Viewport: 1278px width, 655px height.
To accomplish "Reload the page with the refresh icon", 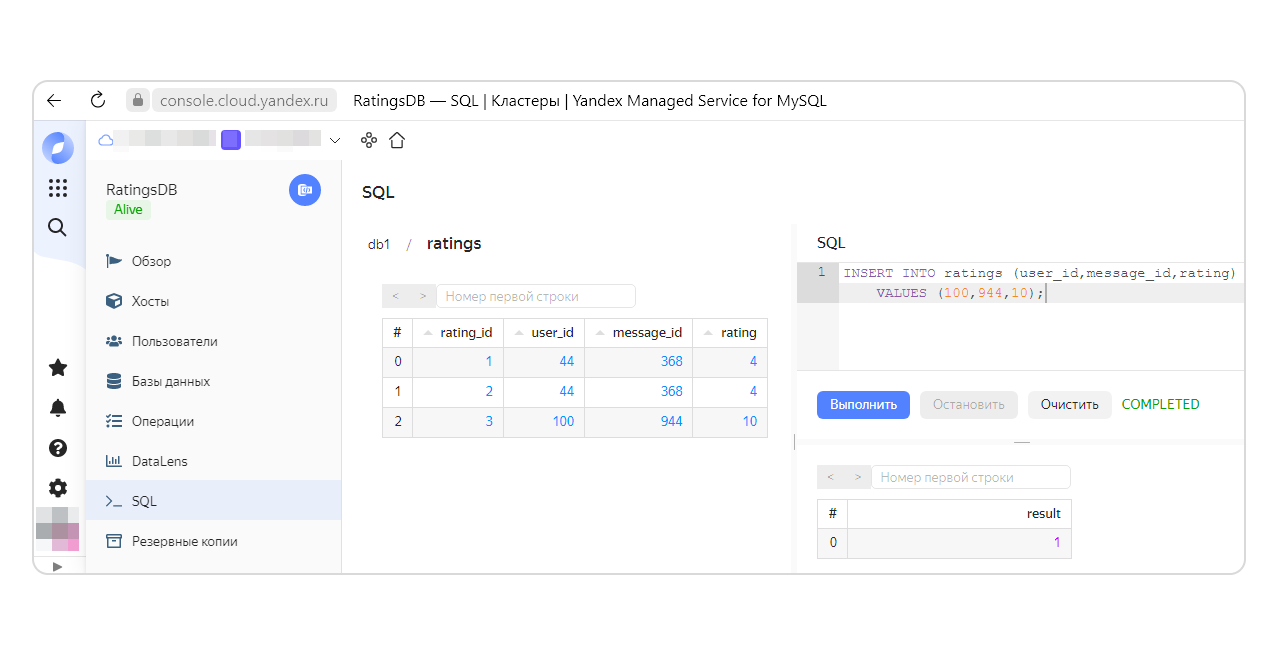I will tap(97, 100).
